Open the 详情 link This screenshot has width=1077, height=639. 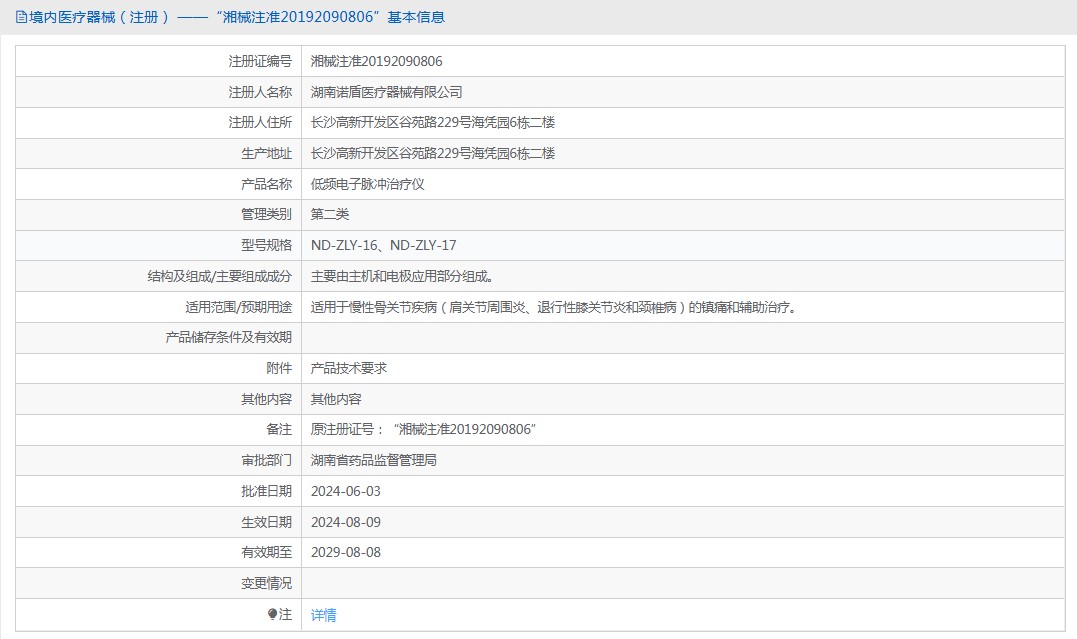(x=324, y=615)
